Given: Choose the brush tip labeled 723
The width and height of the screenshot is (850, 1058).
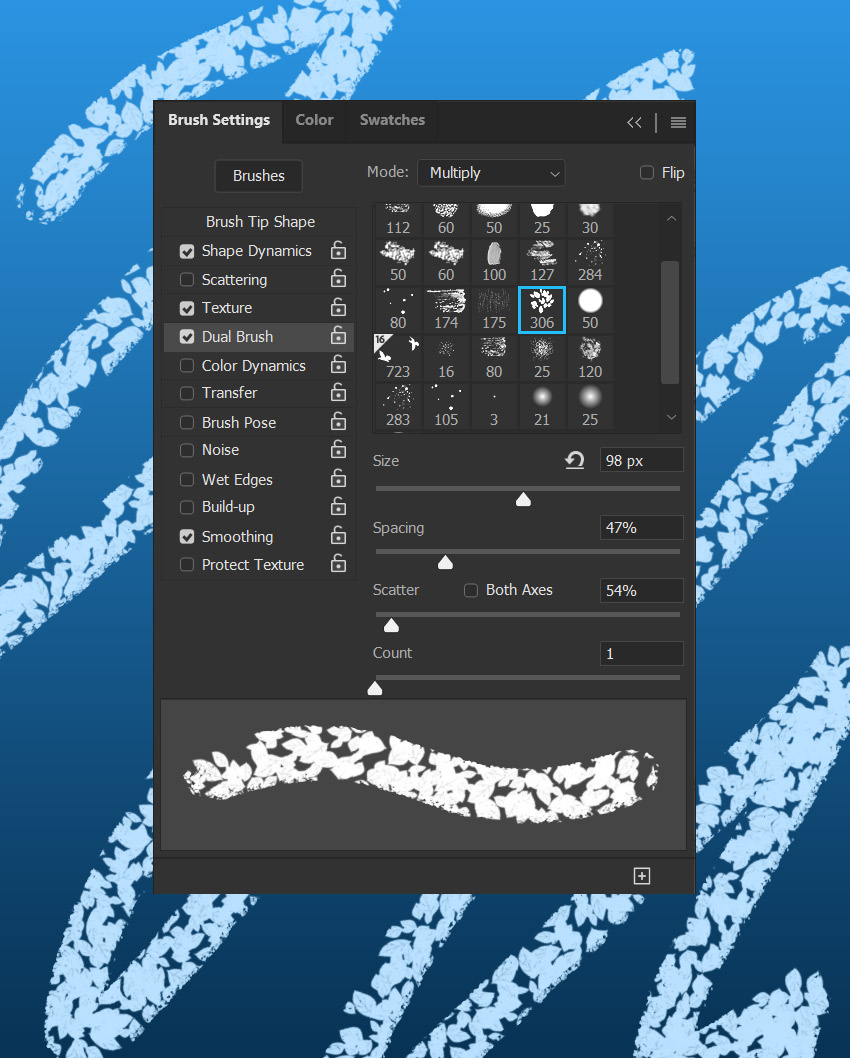Looking at the screenshot, I should (x=397, y=358).
